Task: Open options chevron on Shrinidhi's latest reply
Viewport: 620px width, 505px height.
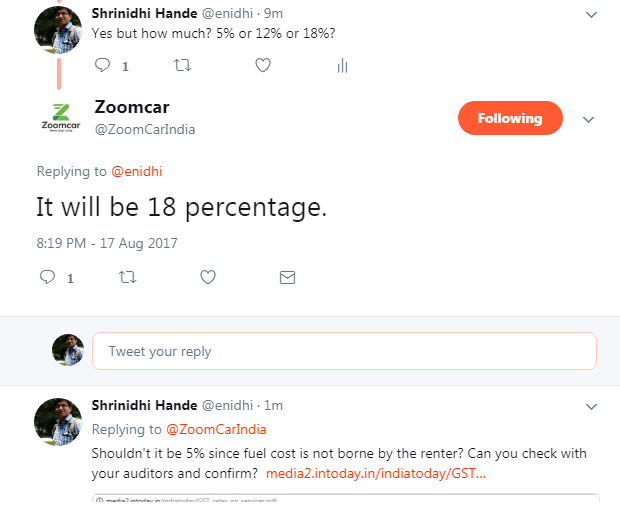Action: pos(590,406)
